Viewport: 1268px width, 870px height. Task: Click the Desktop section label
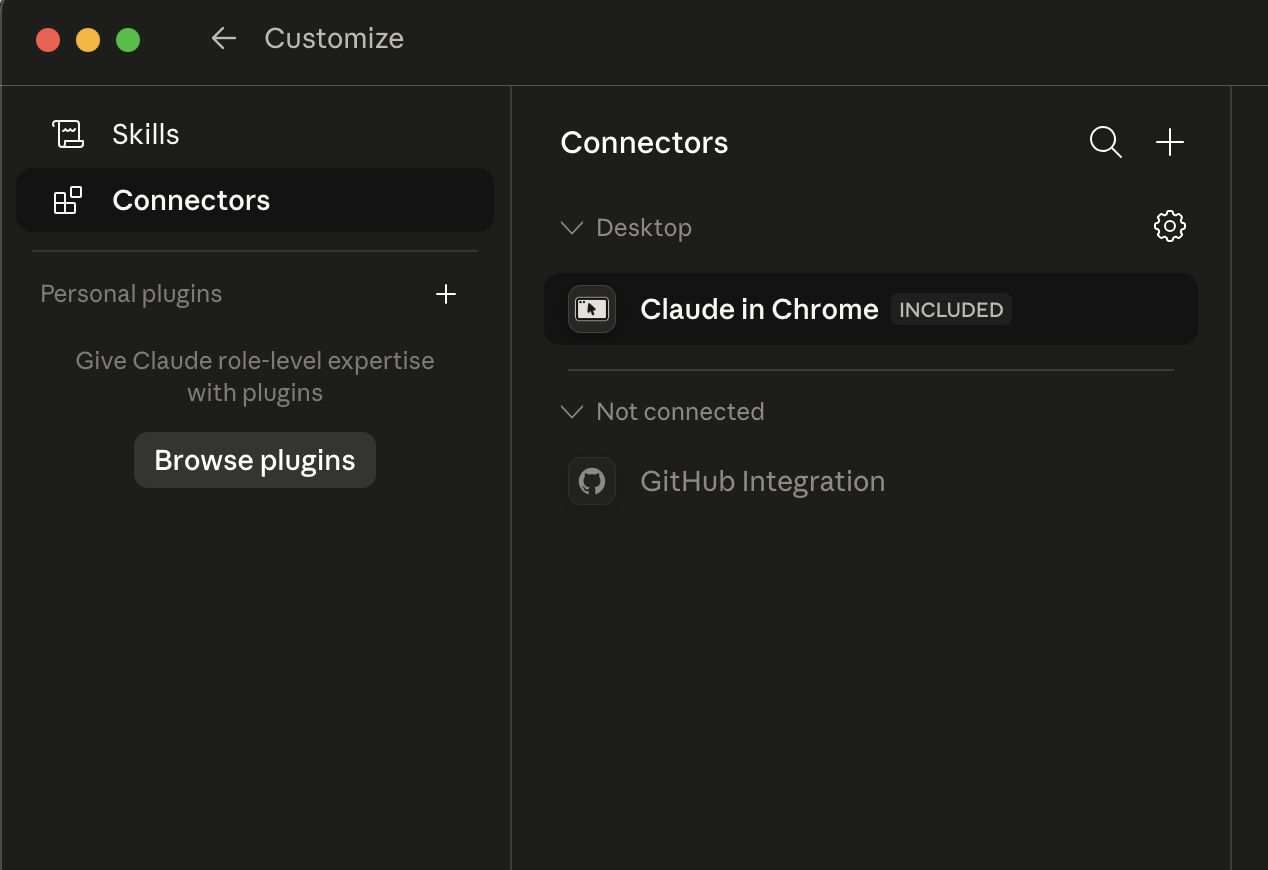coord(644,228)
